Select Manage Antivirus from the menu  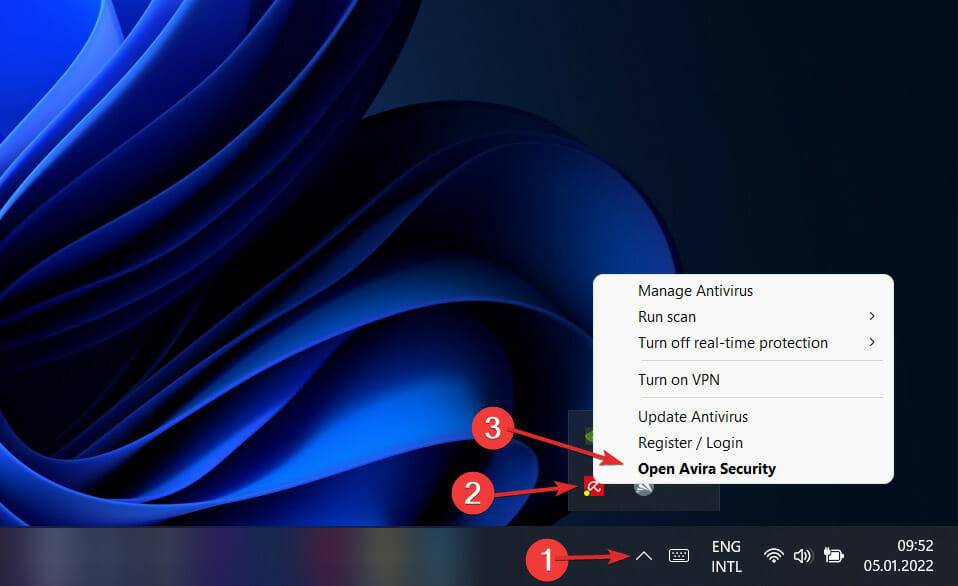[x=696, y=290]
